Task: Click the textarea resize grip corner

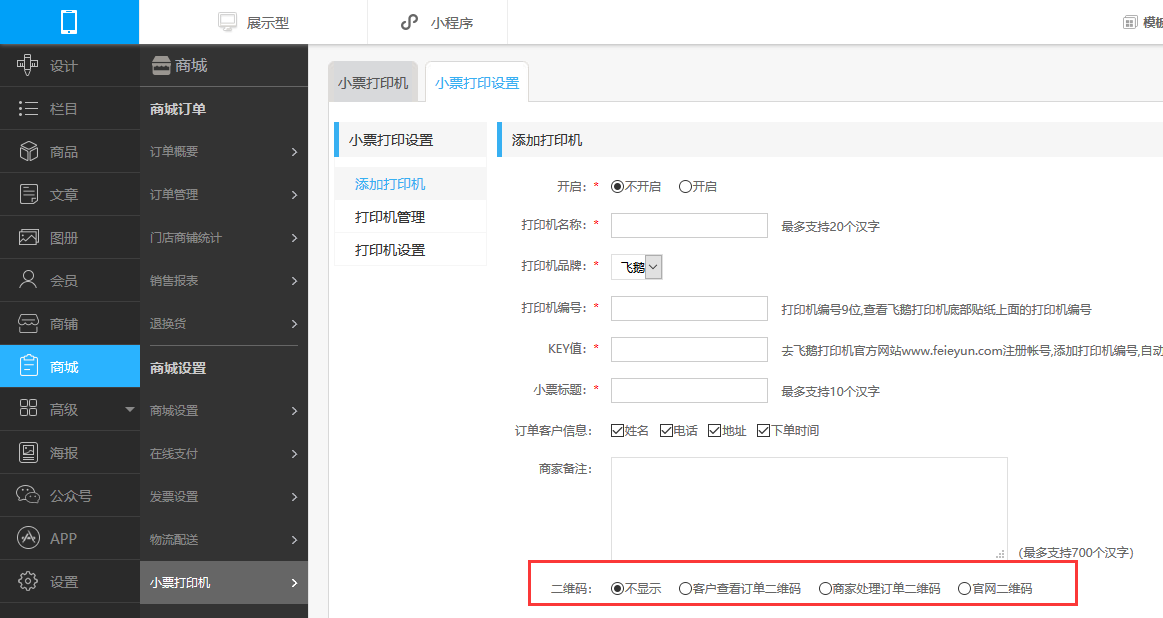Action: pos(1001,553)
